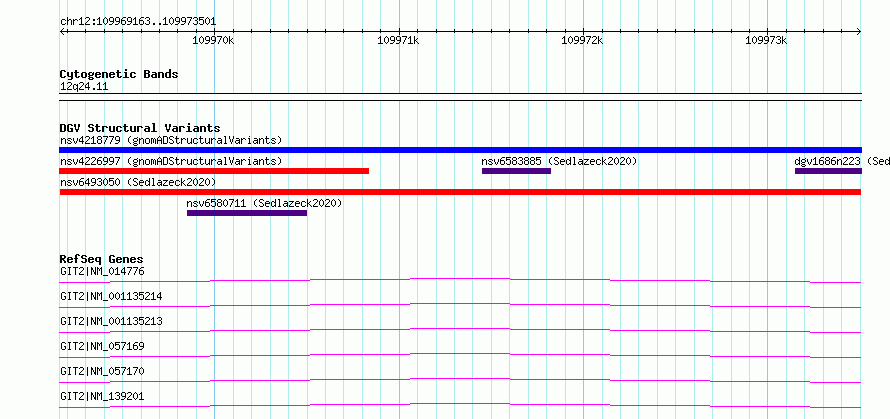
Task: Open variant label nsv6583885
Action: click(559, 161)
